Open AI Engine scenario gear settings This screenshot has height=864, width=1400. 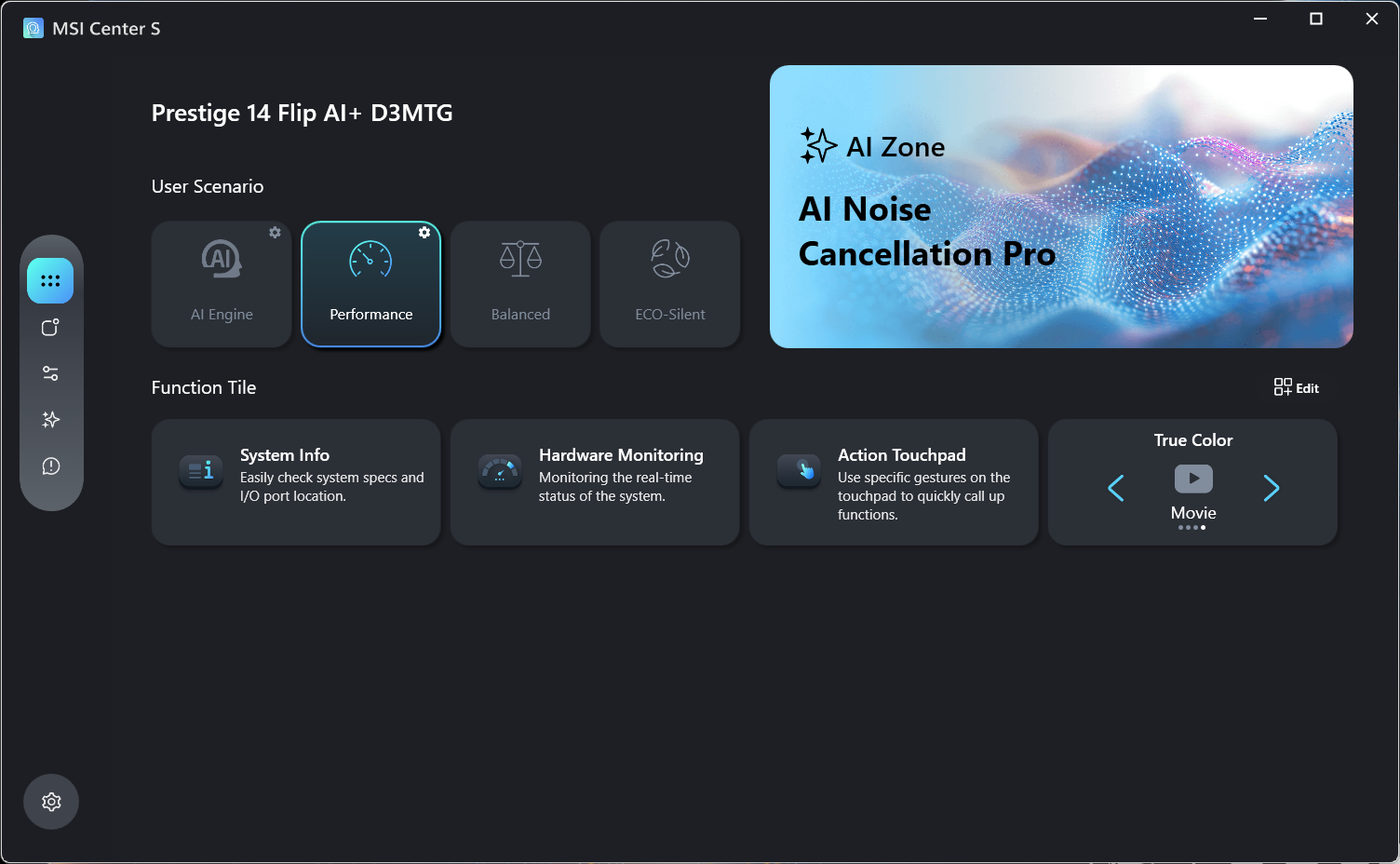tap(275, 233)
